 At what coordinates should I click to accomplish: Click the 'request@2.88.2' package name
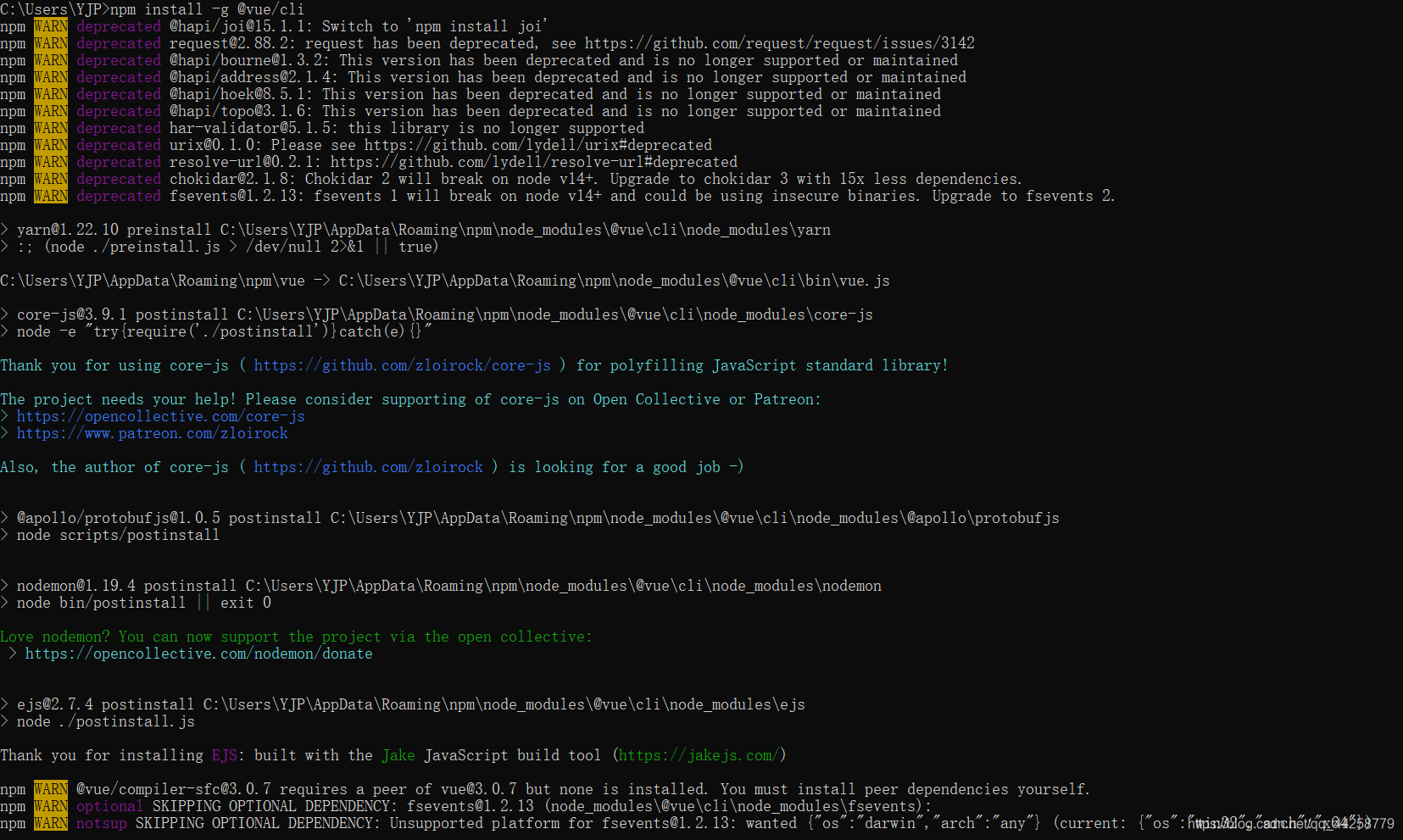[233, 43]
